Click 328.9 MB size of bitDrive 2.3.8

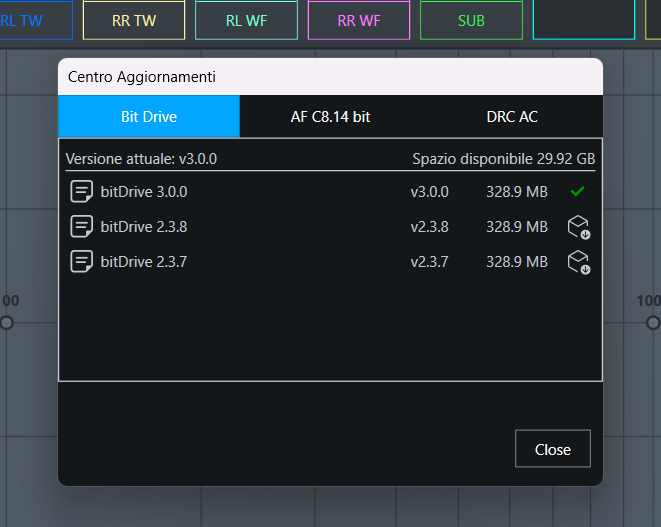point(517,227)
